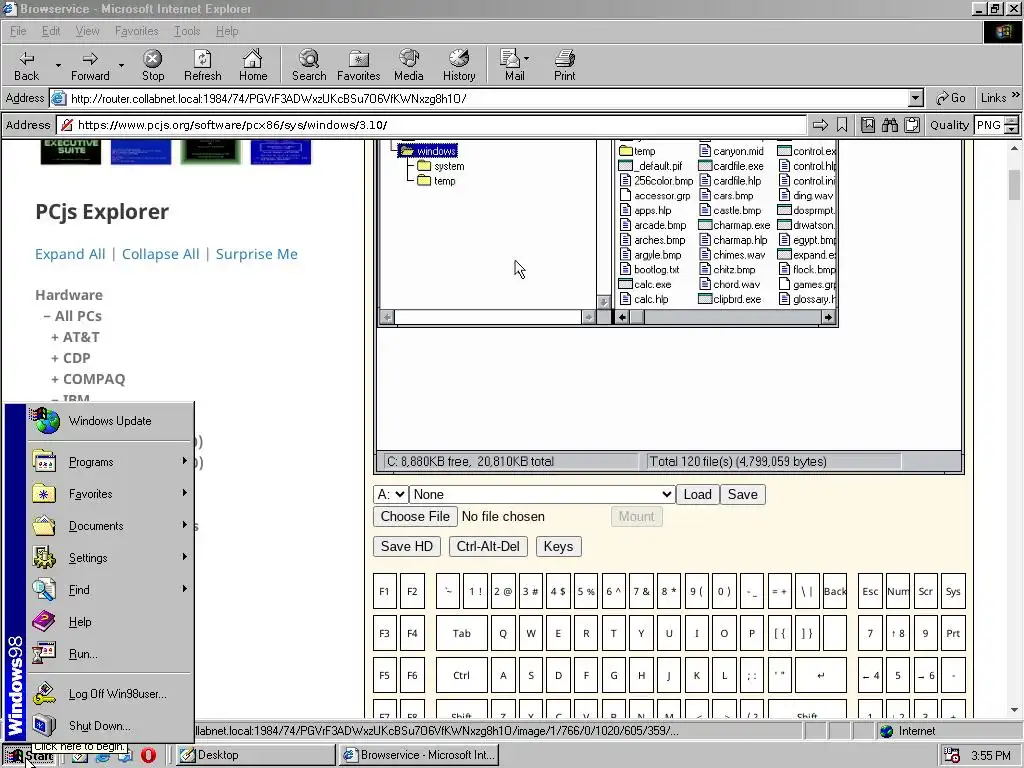
Task: Click the binoculars find icon
Action: click(890, 125)
